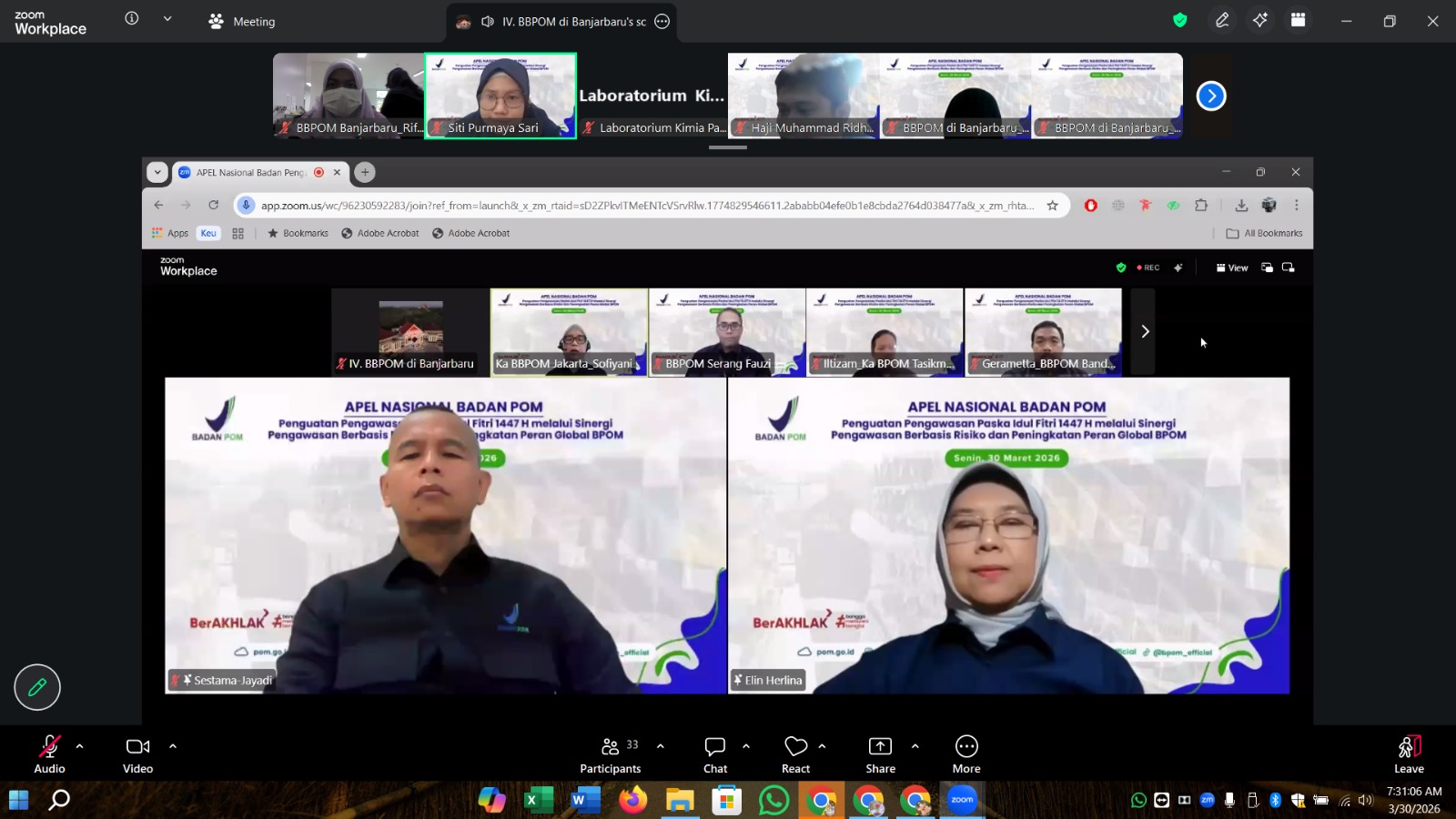
Task: Expand video options arrow next to Video
Action: [x=173, y=746]
